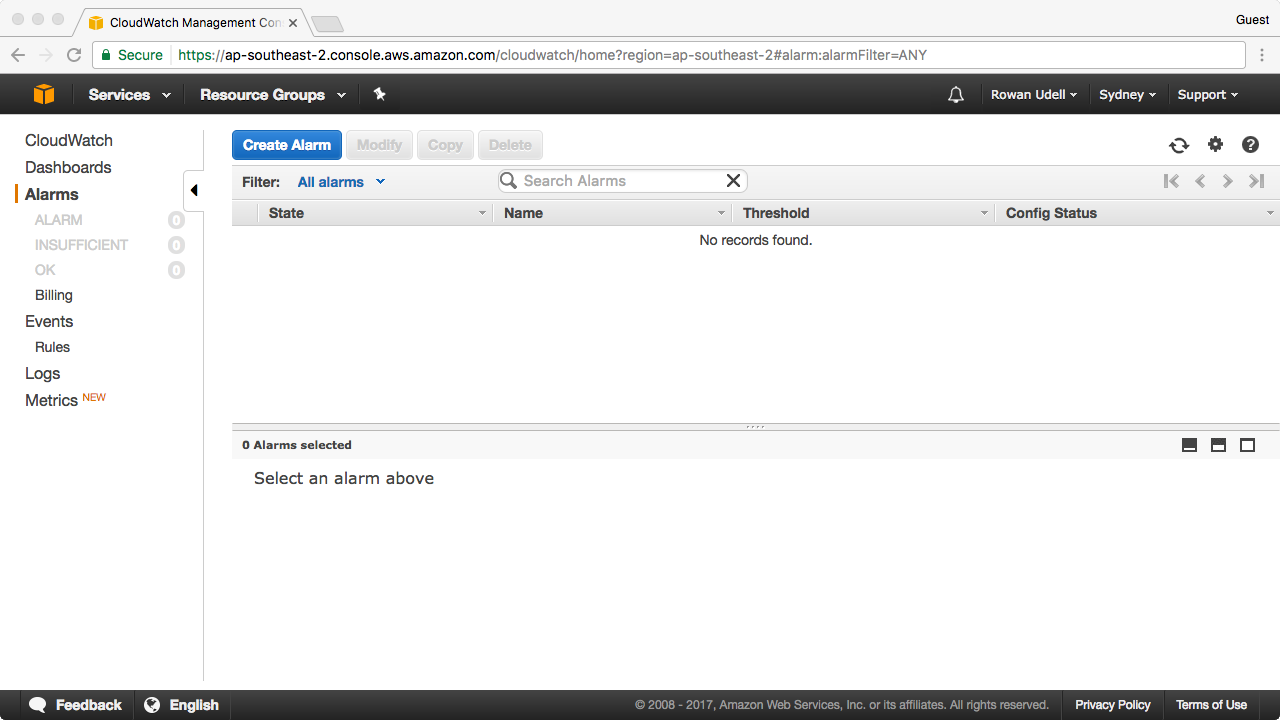Image resolution: width=1280 pixels, height=720 pixels.
Task: Open the Name column dropdown arrow
Action: click(x=721, y=213)
